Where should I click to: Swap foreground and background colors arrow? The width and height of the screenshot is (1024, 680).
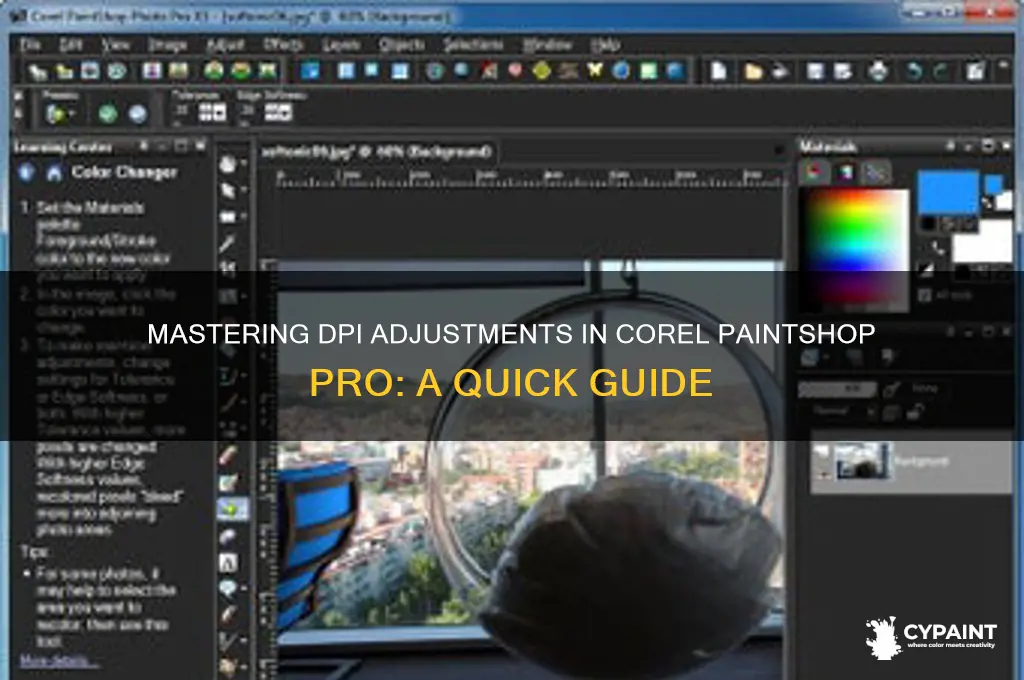pyautogui.click(x=987, y=203)
